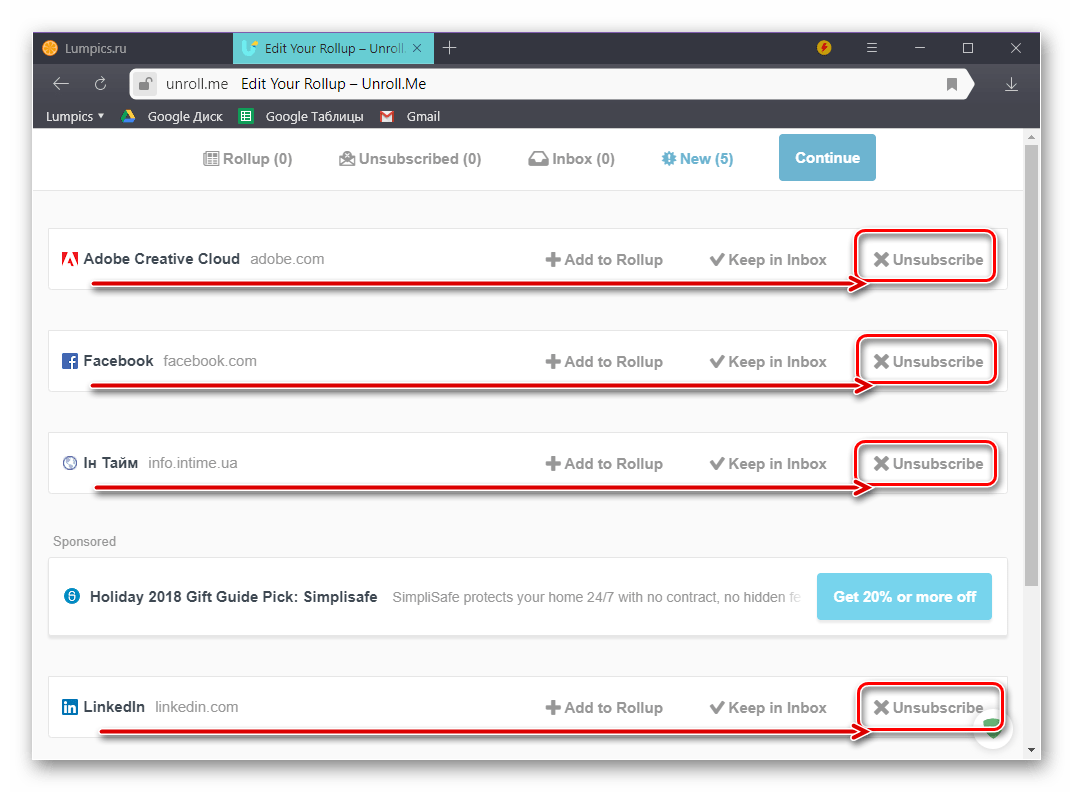The height and width of the screenshot is (792, 1073).
Task: Click the turbo lightning icon
Action: click(824, 48)
